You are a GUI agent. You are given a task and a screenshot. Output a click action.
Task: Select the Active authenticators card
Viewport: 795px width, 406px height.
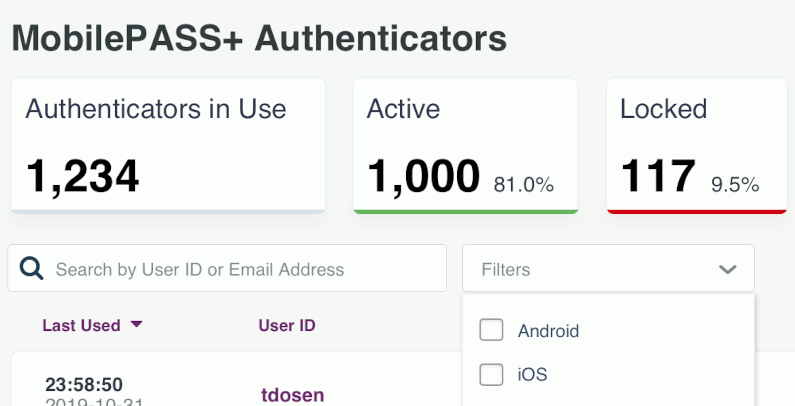465,145
